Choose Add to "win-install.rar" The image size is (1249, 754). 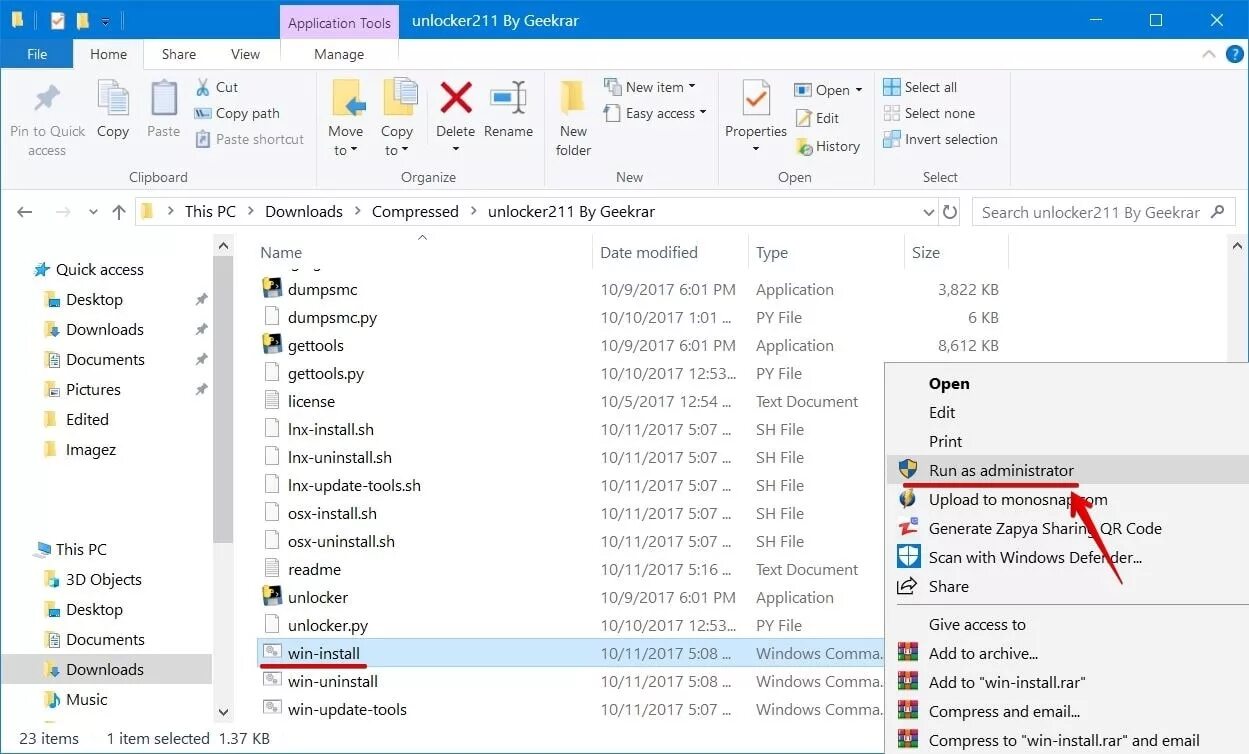[1007, 682]
